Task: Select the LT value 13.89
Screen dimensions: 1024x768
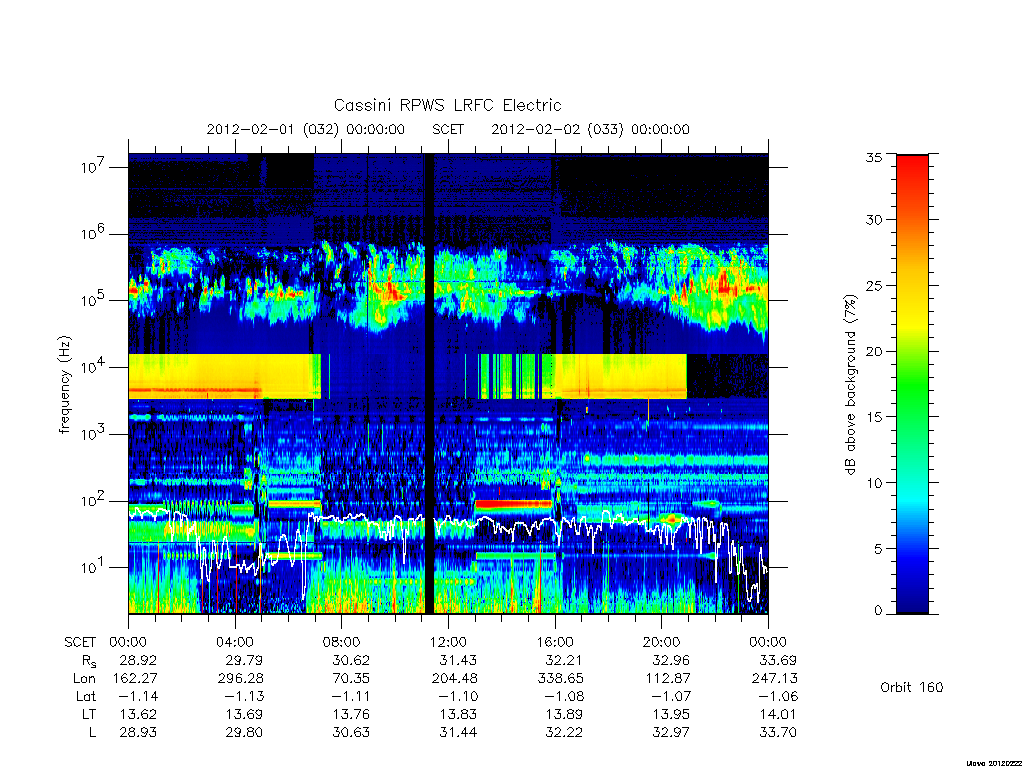Action: pyautogui.click(x=564, y=714)
